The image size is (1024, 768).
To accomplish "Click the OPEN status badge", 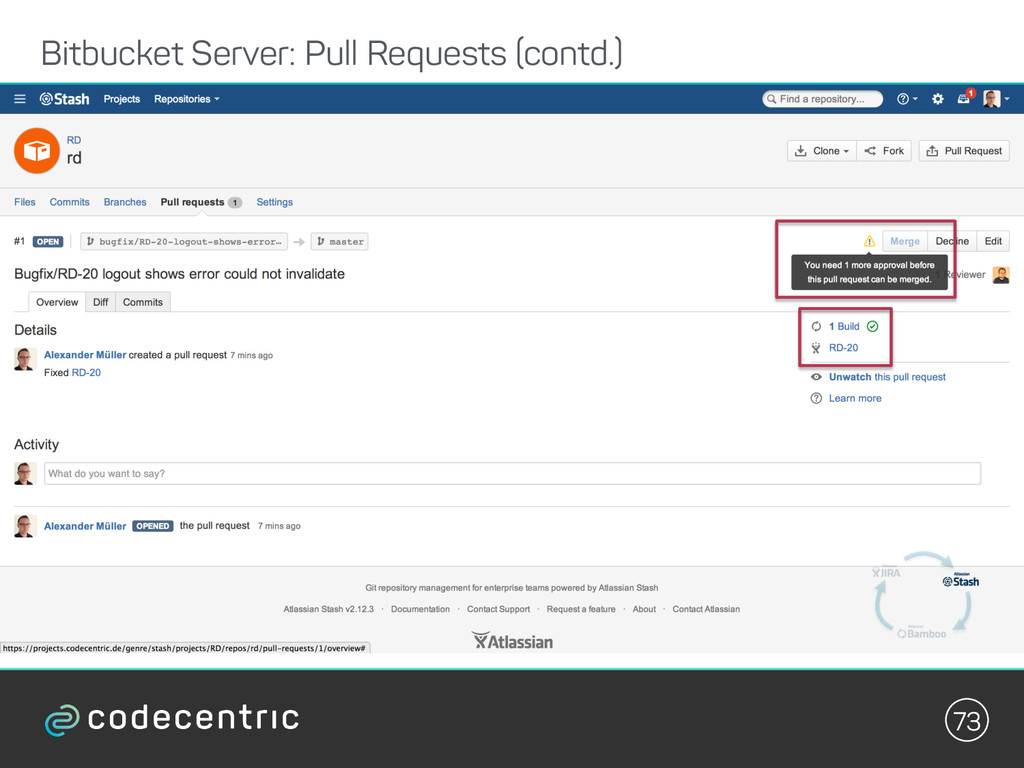I will coord(48,242).
